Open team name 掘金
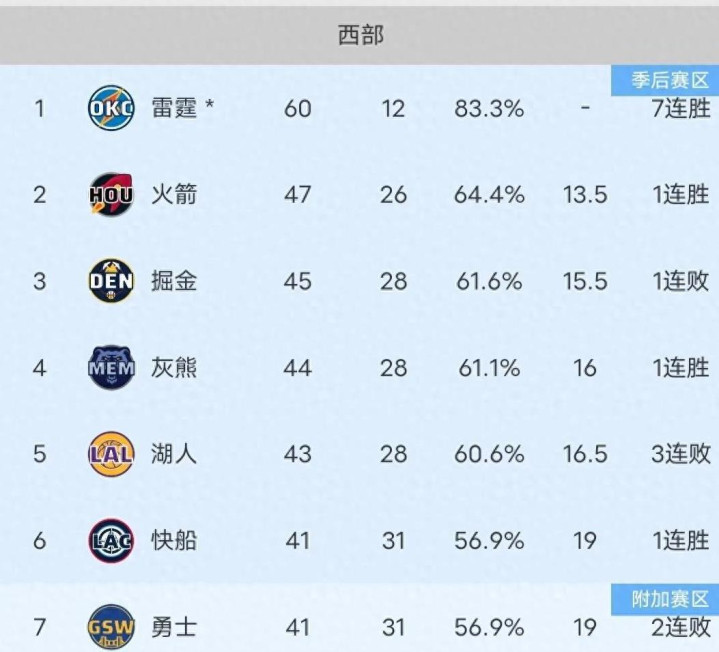This screenshot has width=719, height=652. [174, 281]
